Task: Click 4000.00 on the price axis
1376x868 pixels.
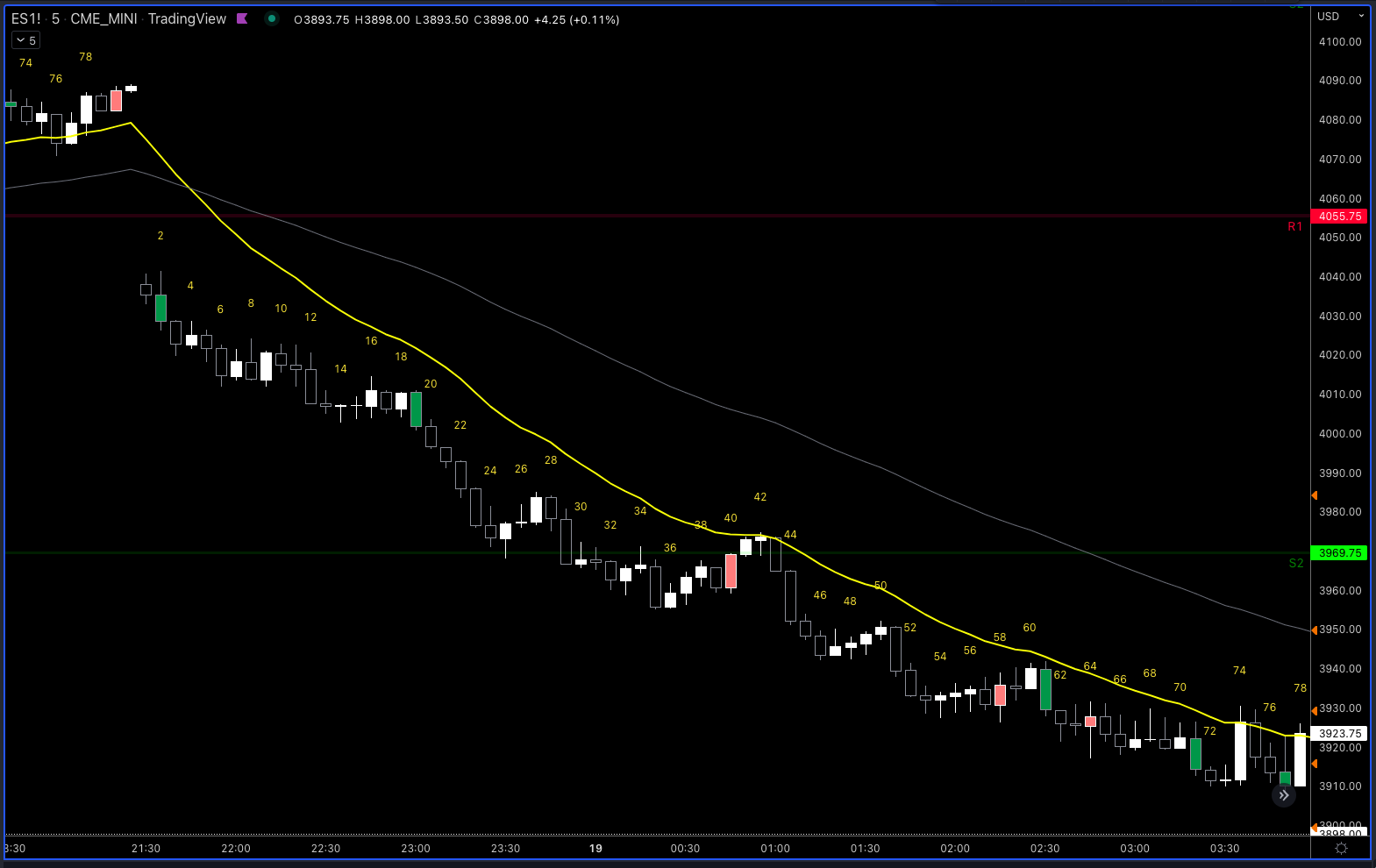Action: click(1340, 434)
